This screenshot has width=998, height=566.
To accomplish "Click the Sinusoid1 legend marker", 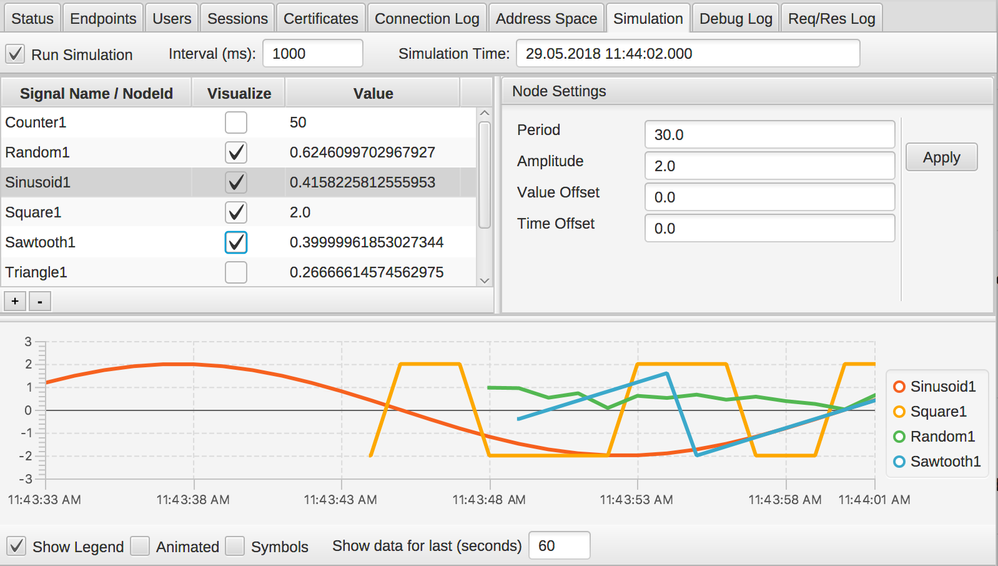I will click(x=898, y=387).
